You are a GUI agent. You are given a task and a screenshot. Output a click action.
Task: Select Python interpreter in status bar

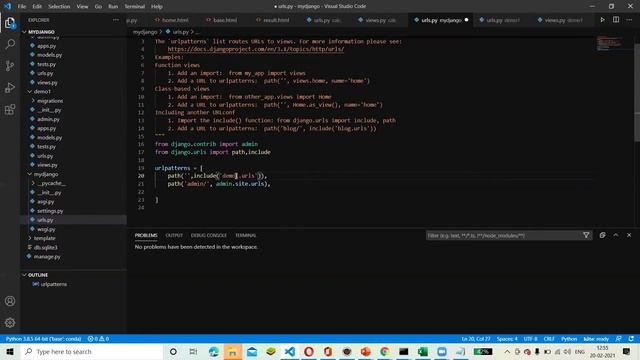pyautogui.click(x=43, y=339)
